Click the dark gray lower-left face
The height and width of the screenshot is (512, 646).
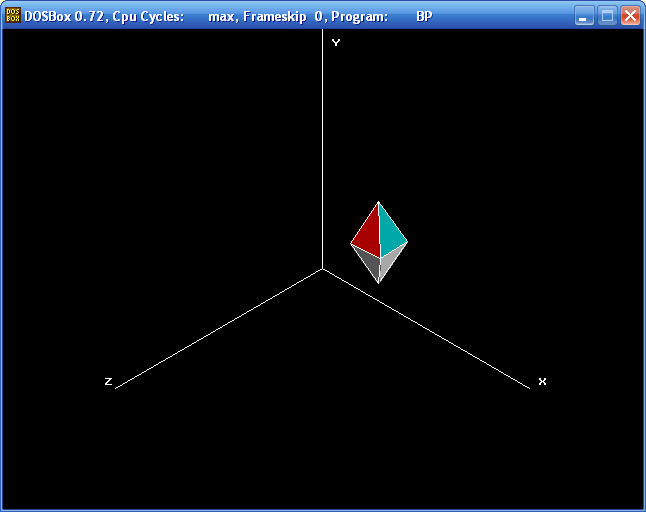(368, 262)
